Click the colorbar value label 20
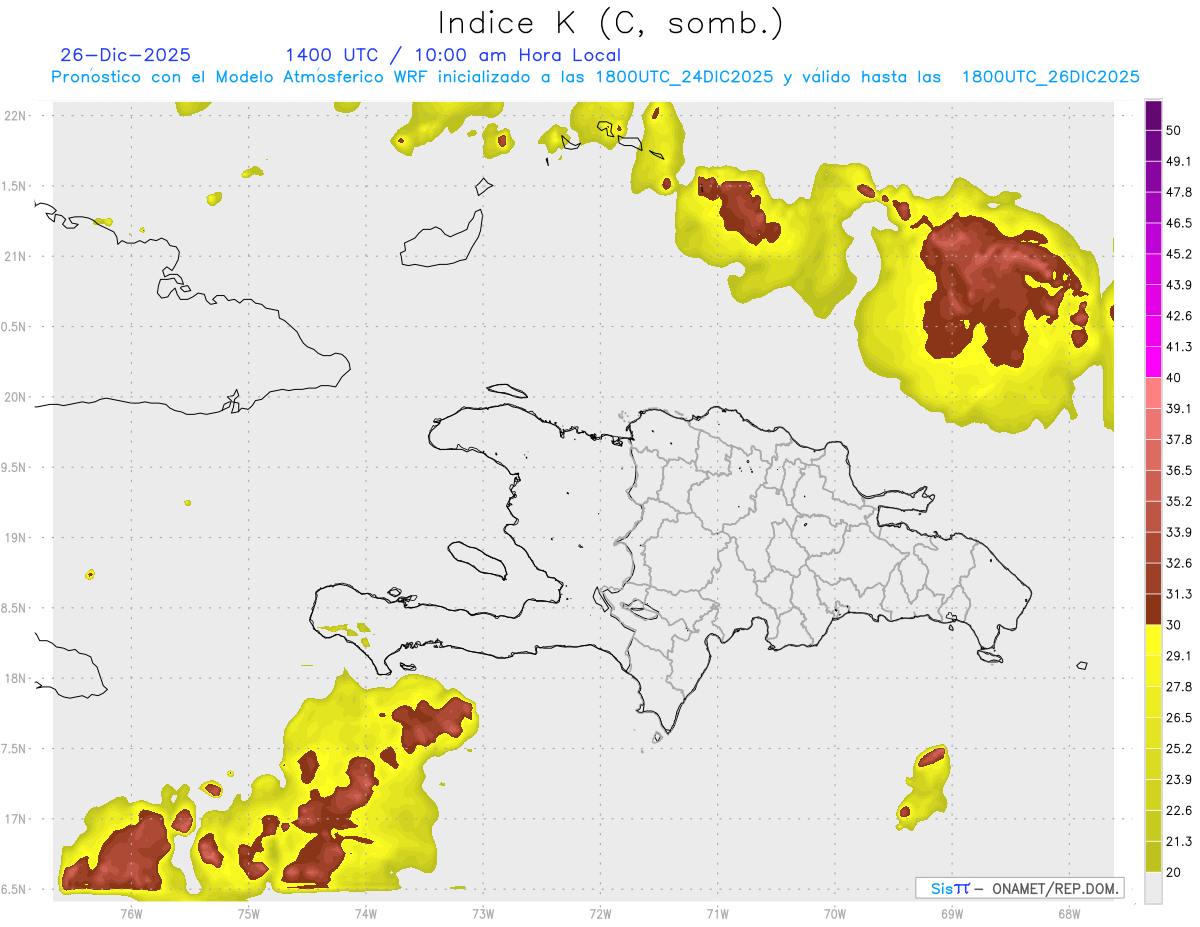 1174,872
